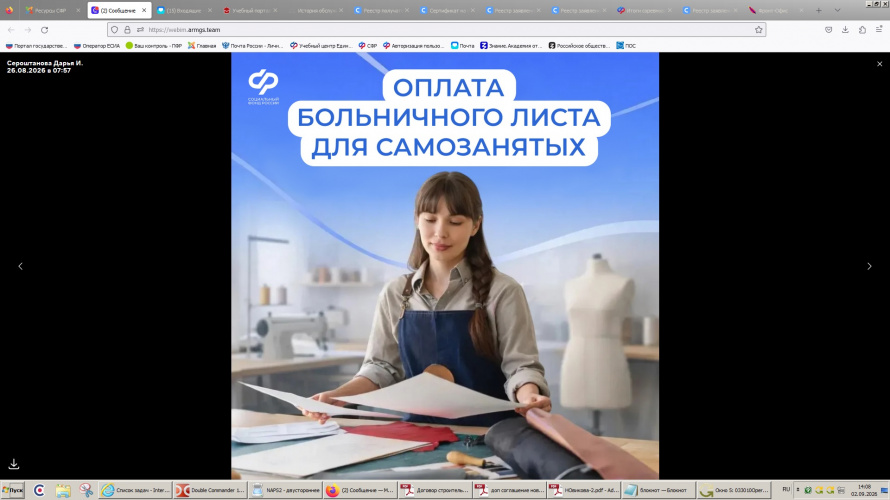The height and width of the screenshot is (500, 890).
Task: Switch to the Блокнот taskbar window
Action: [658, 490]
